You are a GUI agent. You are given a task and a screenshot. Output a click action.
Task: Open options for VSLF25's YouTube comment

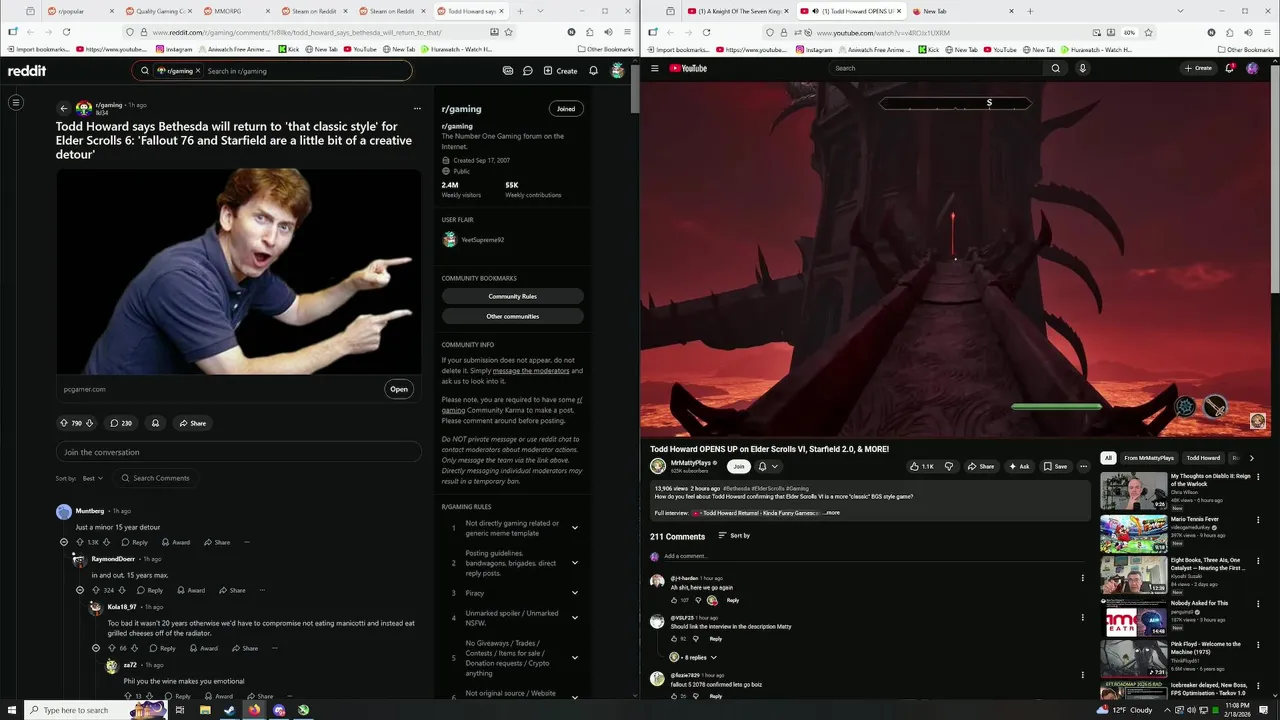point(1082,618)
